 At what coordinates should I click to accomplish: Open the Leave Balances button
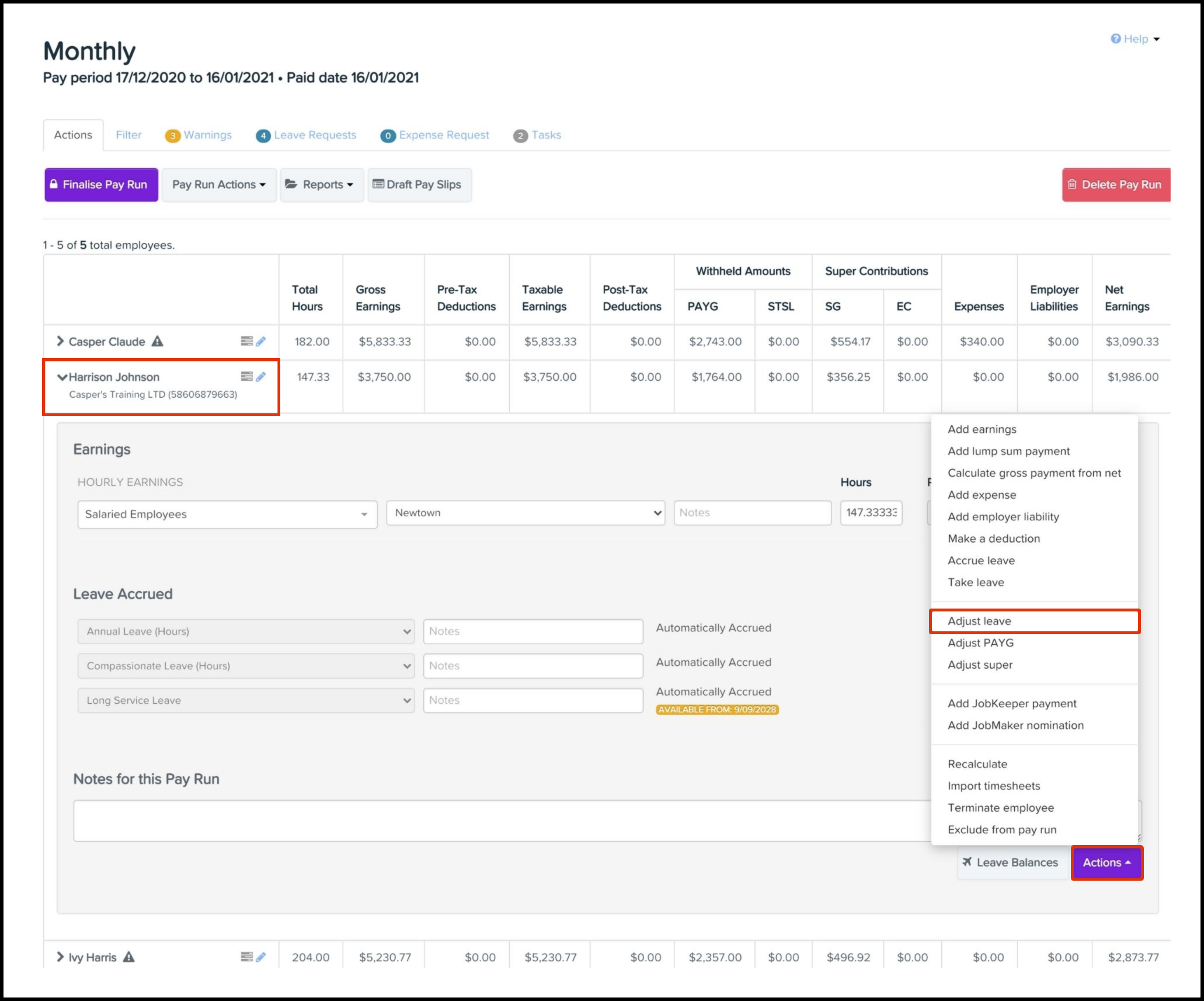[x=1011, y=862]
